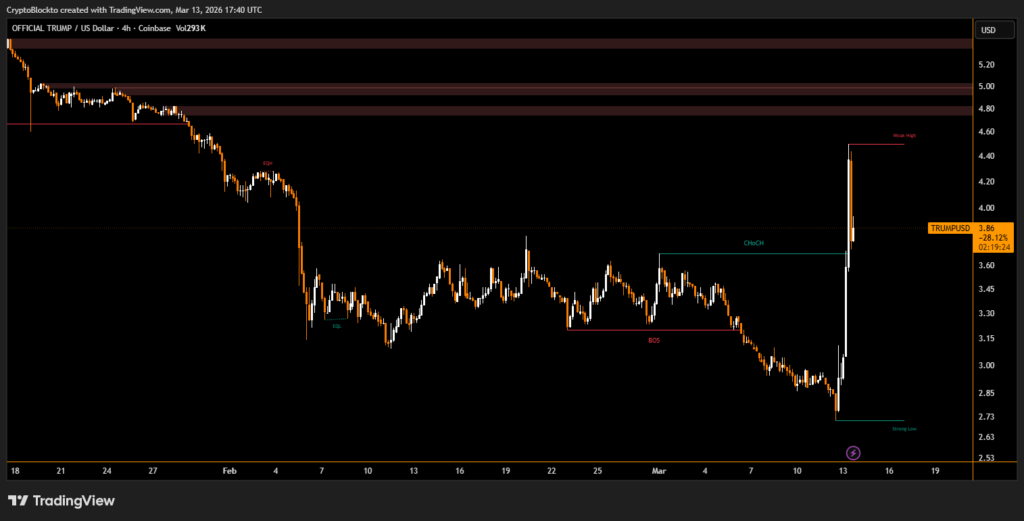Click the TRUMPUSD price label
The image size is (1024, 521).
[x=950, y=228]
